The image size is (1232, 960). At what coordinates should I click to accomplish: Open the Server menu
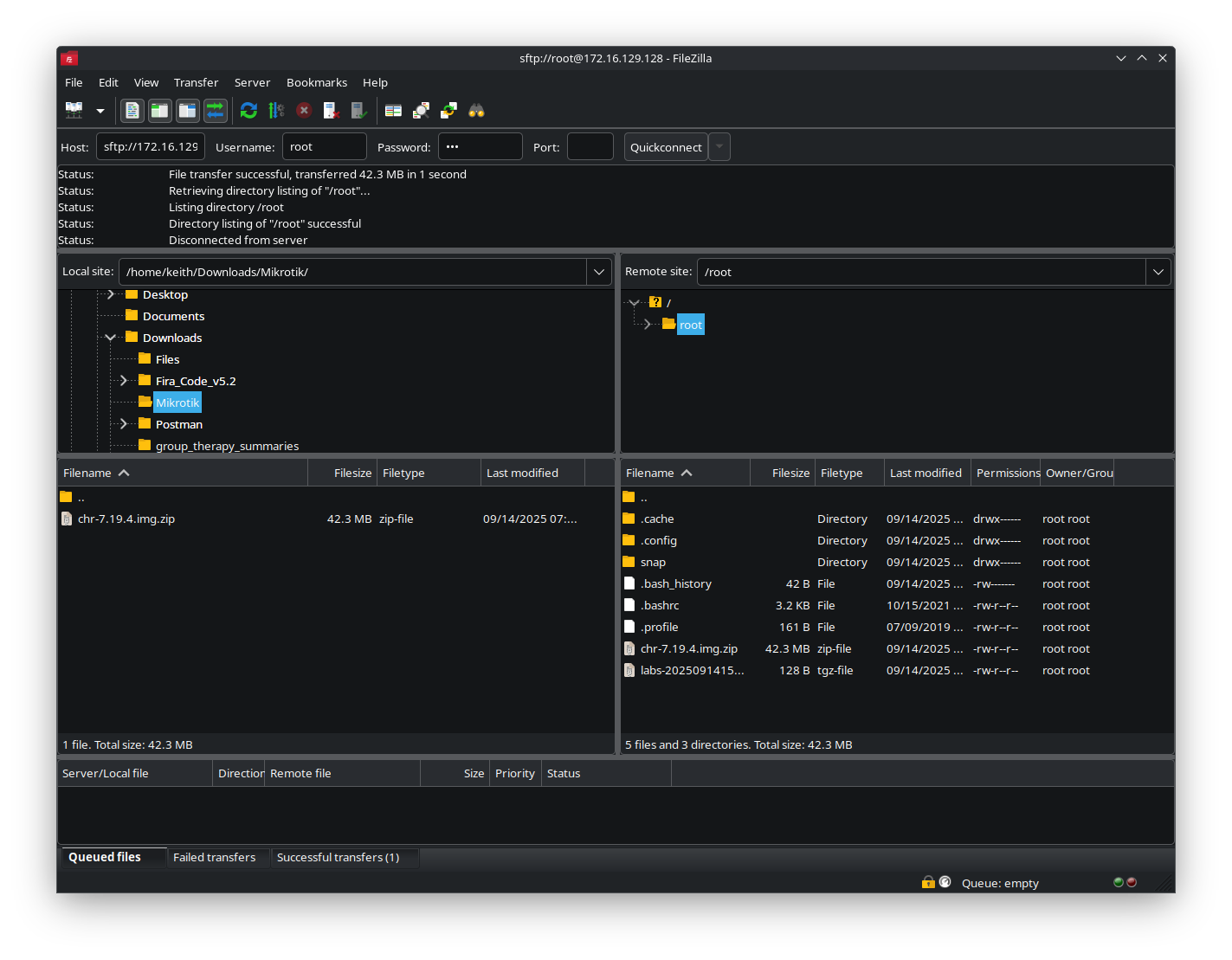pos(252,82)
